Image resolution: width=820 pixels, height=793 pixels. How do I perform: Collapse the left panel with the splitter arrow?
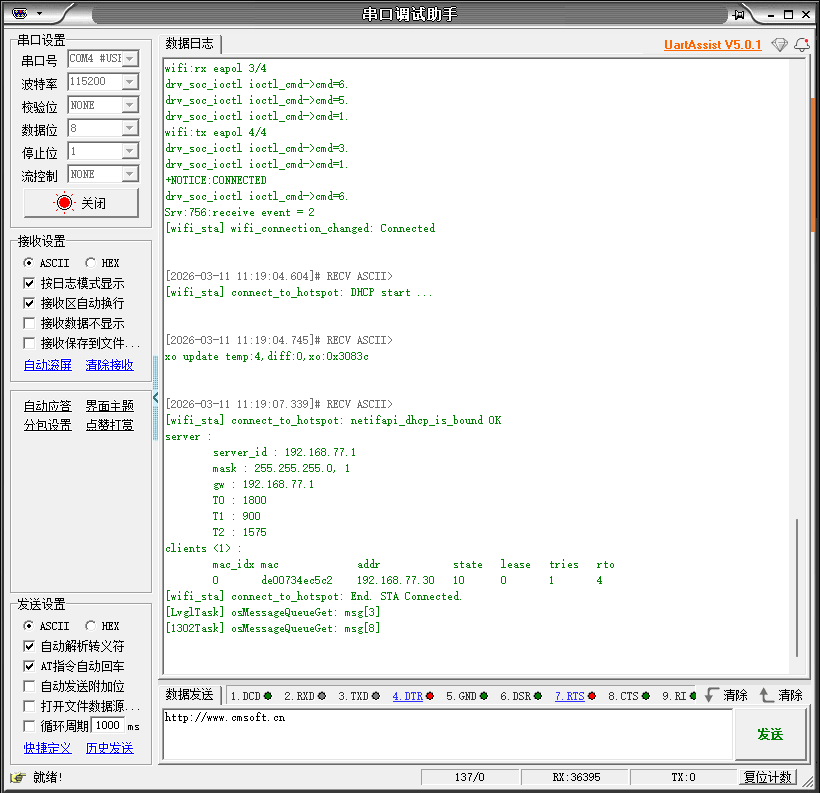tap(155, 398)
